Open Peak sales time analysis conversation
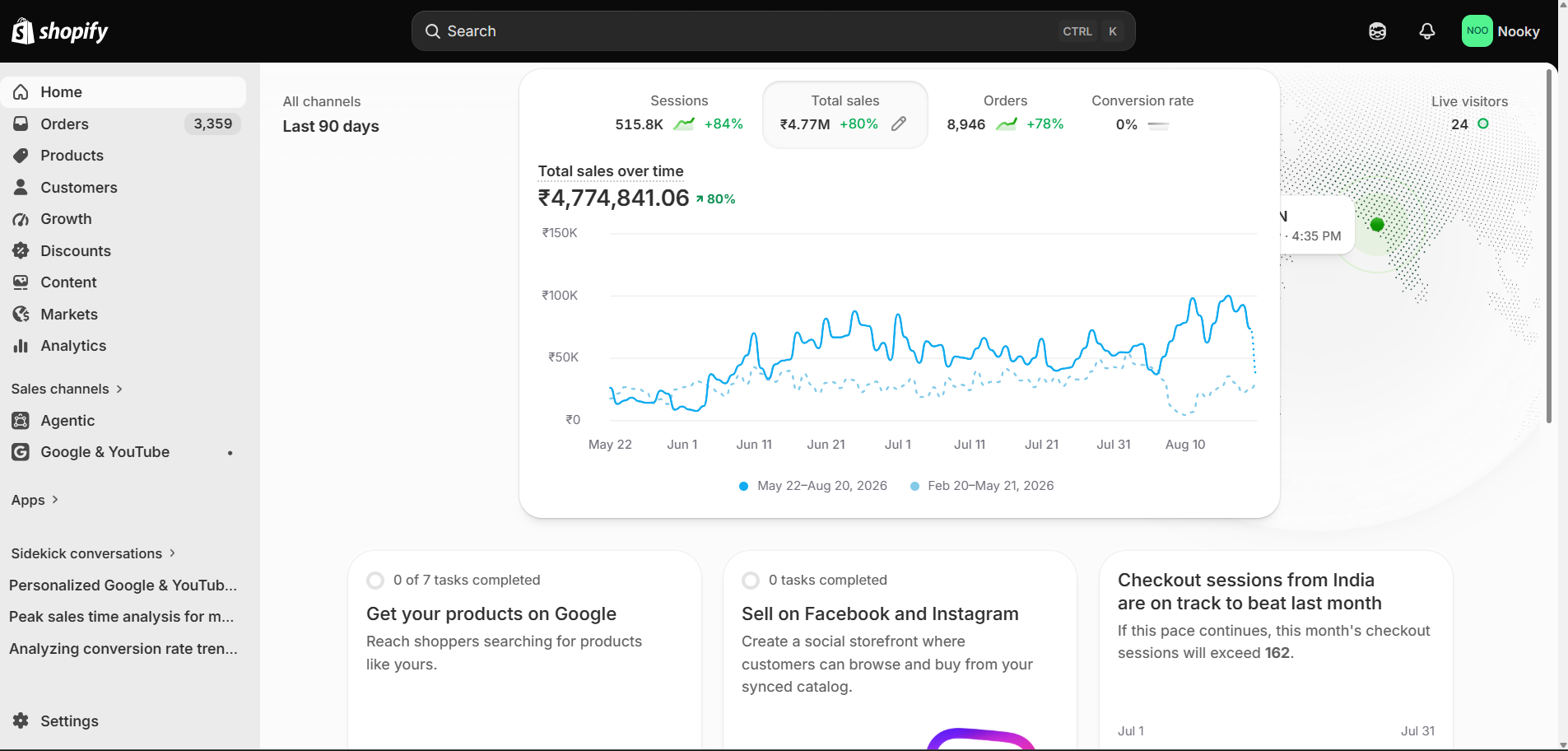The width and height of the screenshot is (1568, 751). click(x=123, y=617)
